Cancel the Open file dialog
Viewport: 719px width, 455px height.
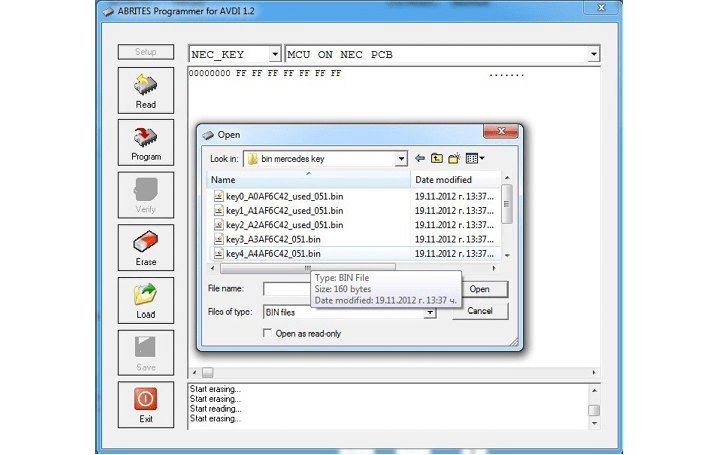coord(479,311)
